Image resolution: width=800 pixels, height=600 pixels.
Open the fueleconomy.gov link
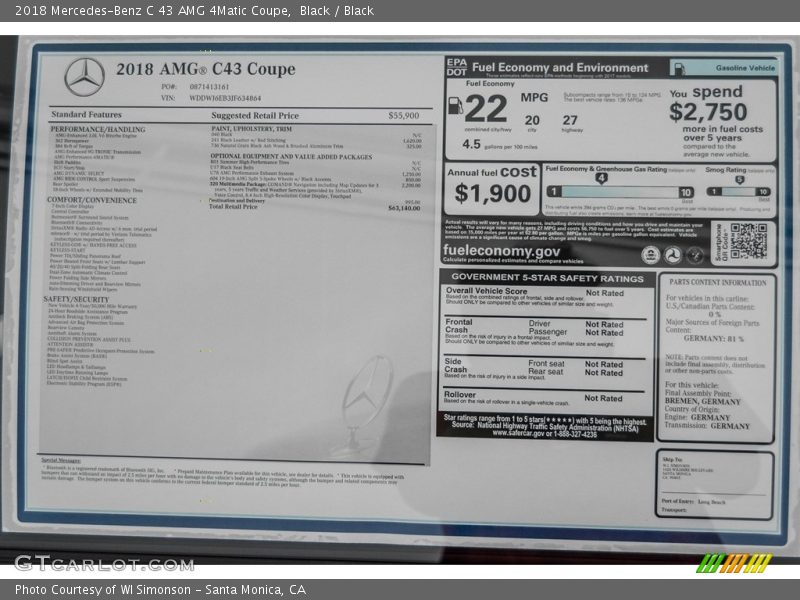(502, 251)
